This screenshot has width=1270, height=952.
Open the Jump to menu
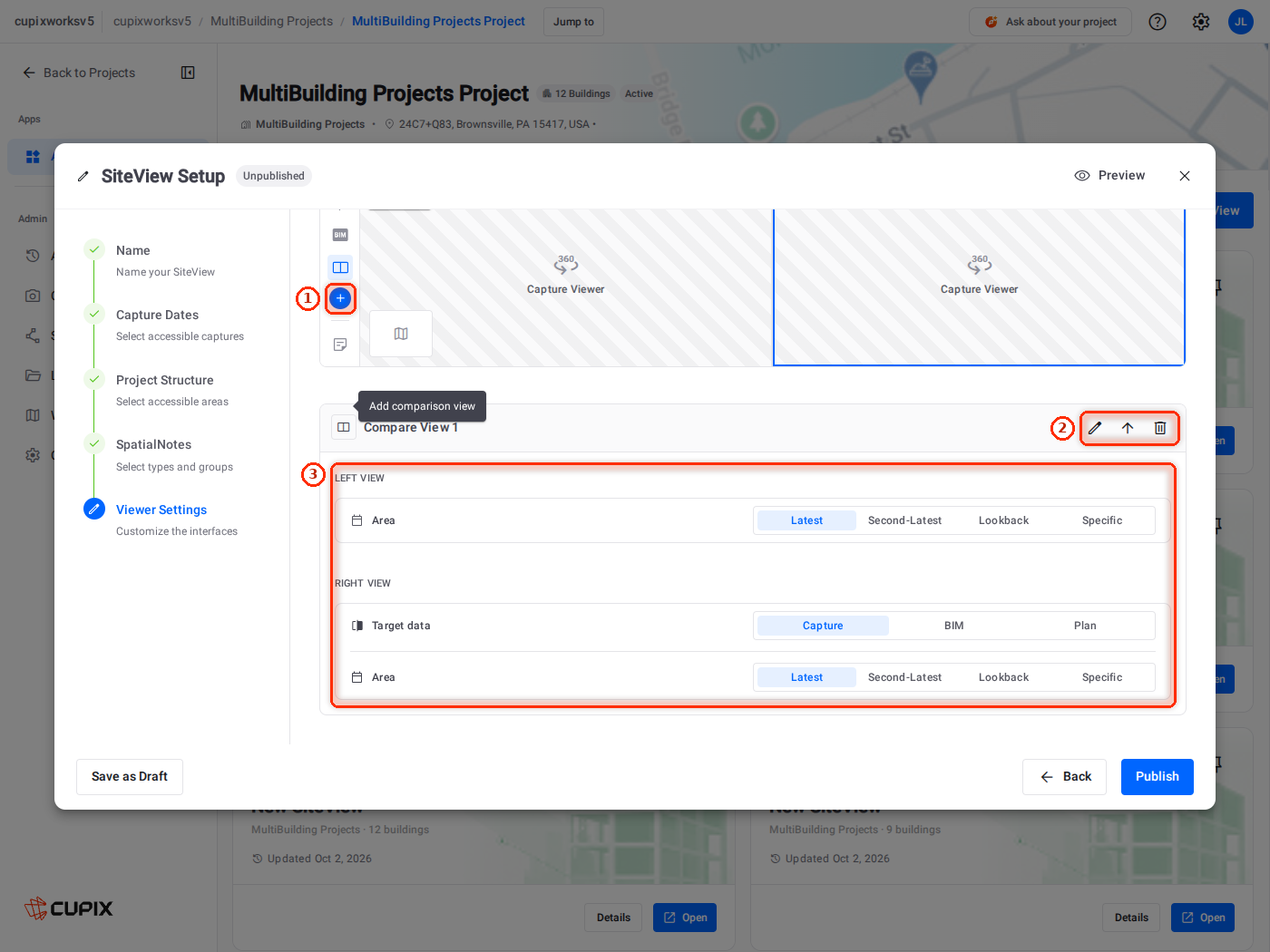[x=573, y=22]
